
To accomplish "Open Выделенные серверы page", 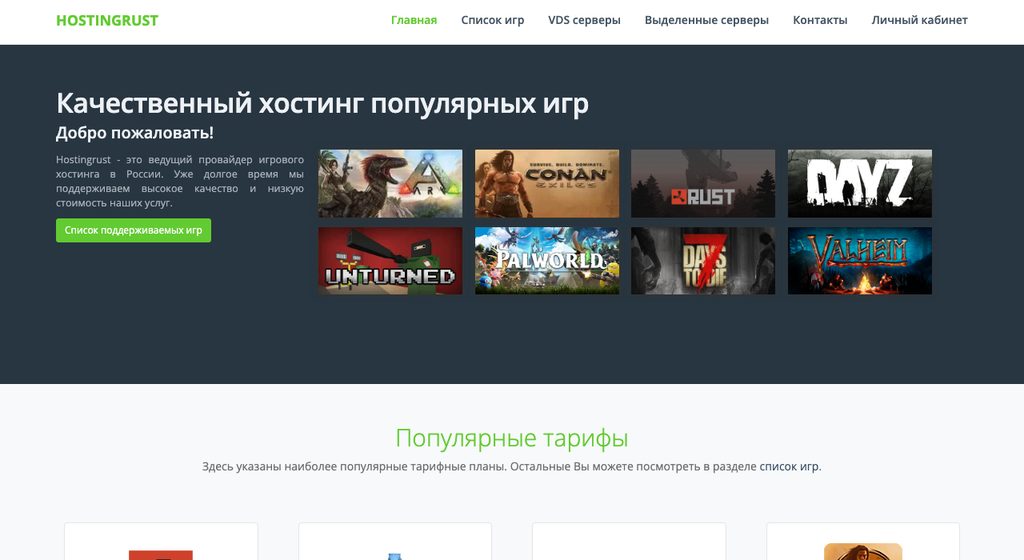I will click(x=707, y=20).
